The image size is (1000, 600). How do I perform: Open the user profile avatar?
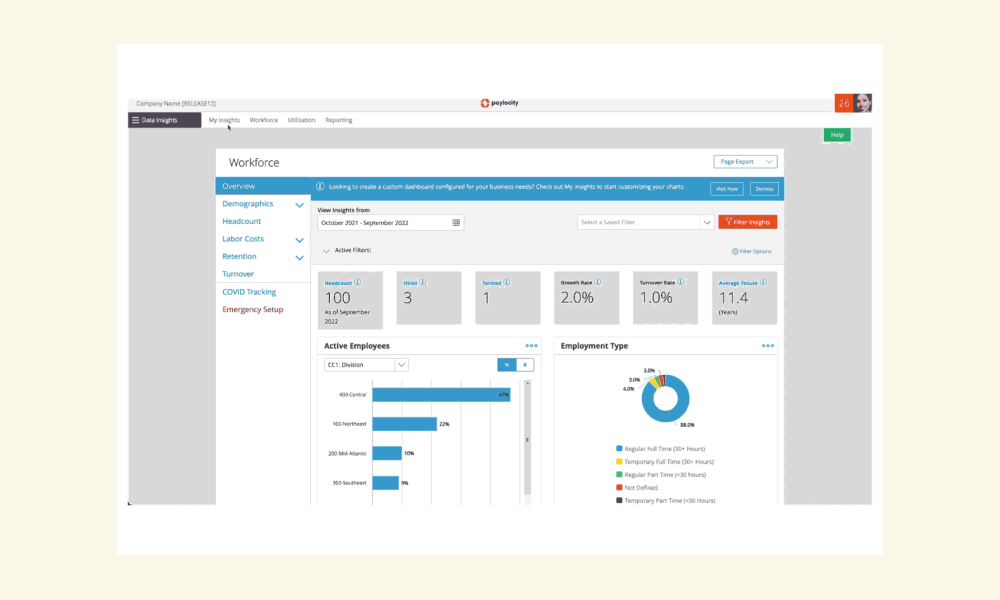[863, 103]
